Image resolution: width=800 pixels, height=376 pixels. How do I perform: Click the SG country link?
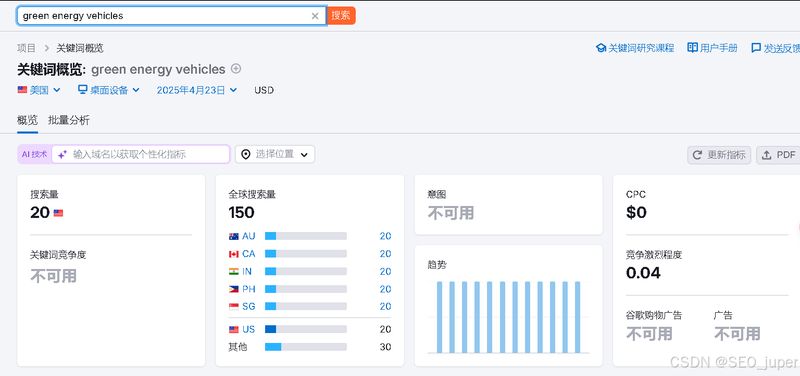[x=249, y=306]
